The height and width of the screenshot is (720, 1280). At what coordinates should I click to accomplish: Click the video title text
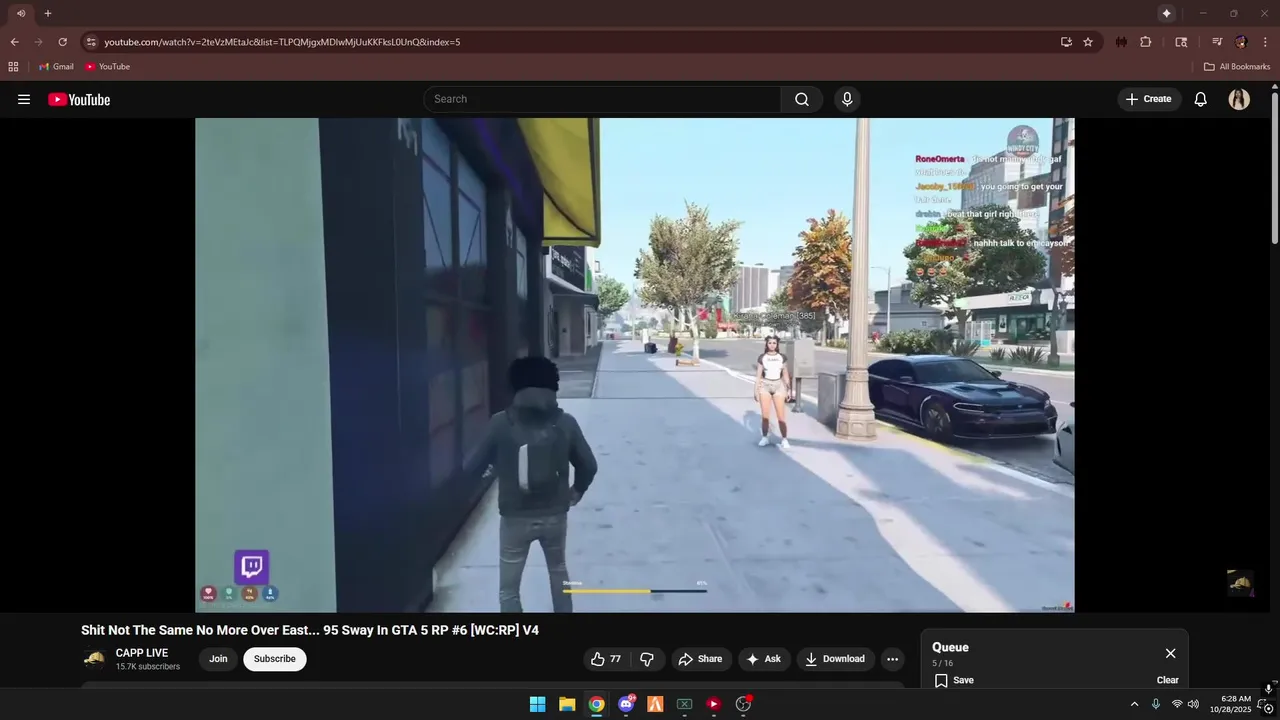point(310,630)
